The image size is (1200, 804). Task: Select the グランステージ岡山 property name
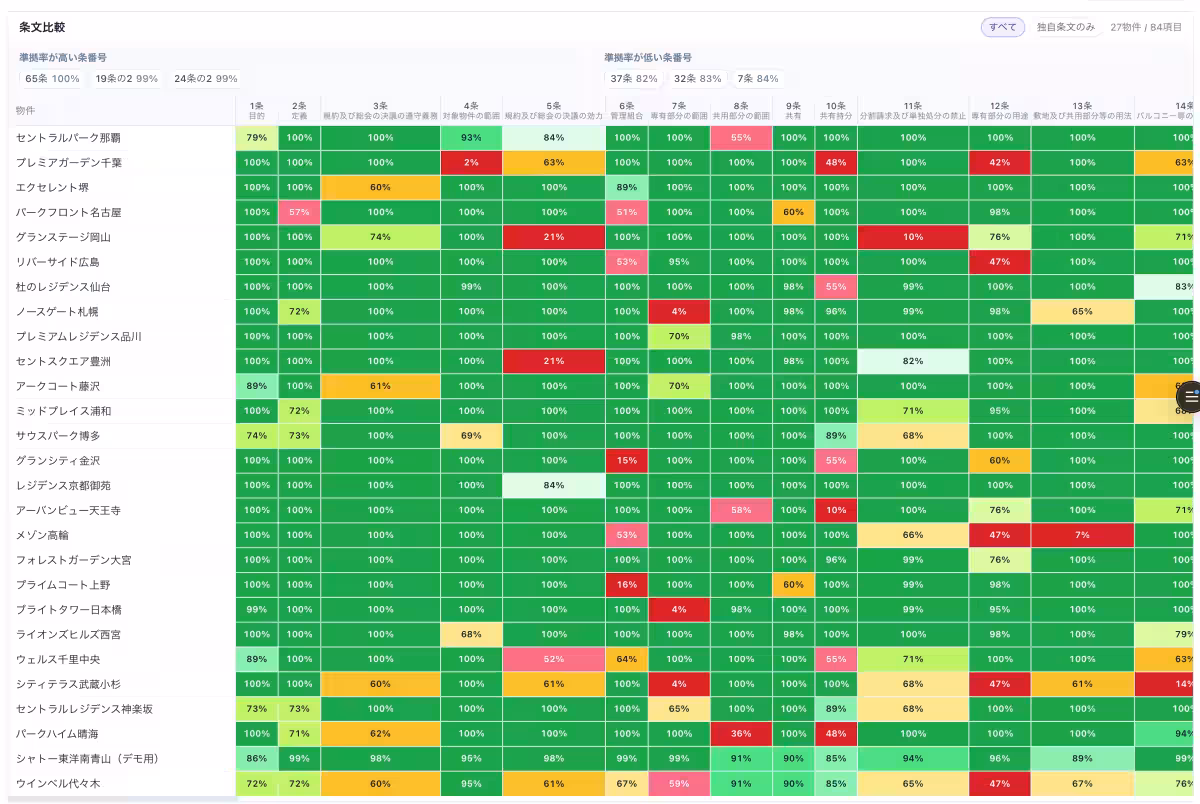(63, 237)
